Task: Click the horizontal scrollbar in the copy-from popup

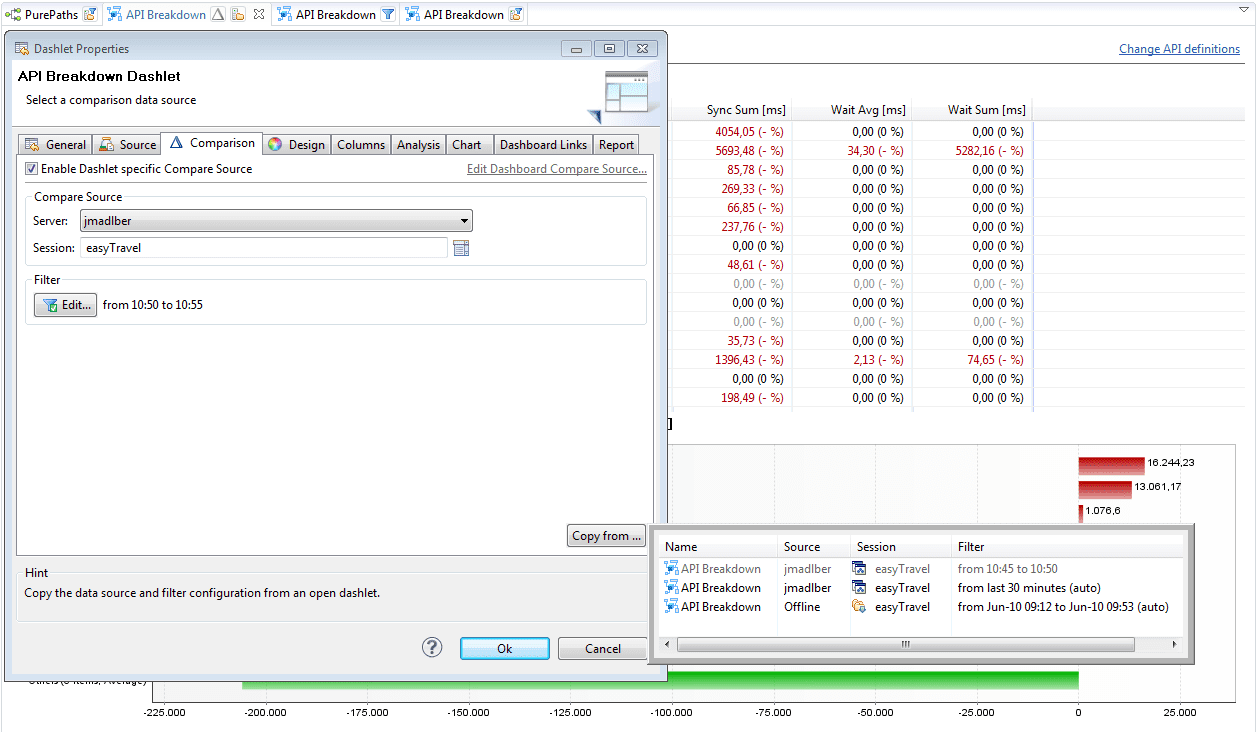Action: tap(904, 644)
